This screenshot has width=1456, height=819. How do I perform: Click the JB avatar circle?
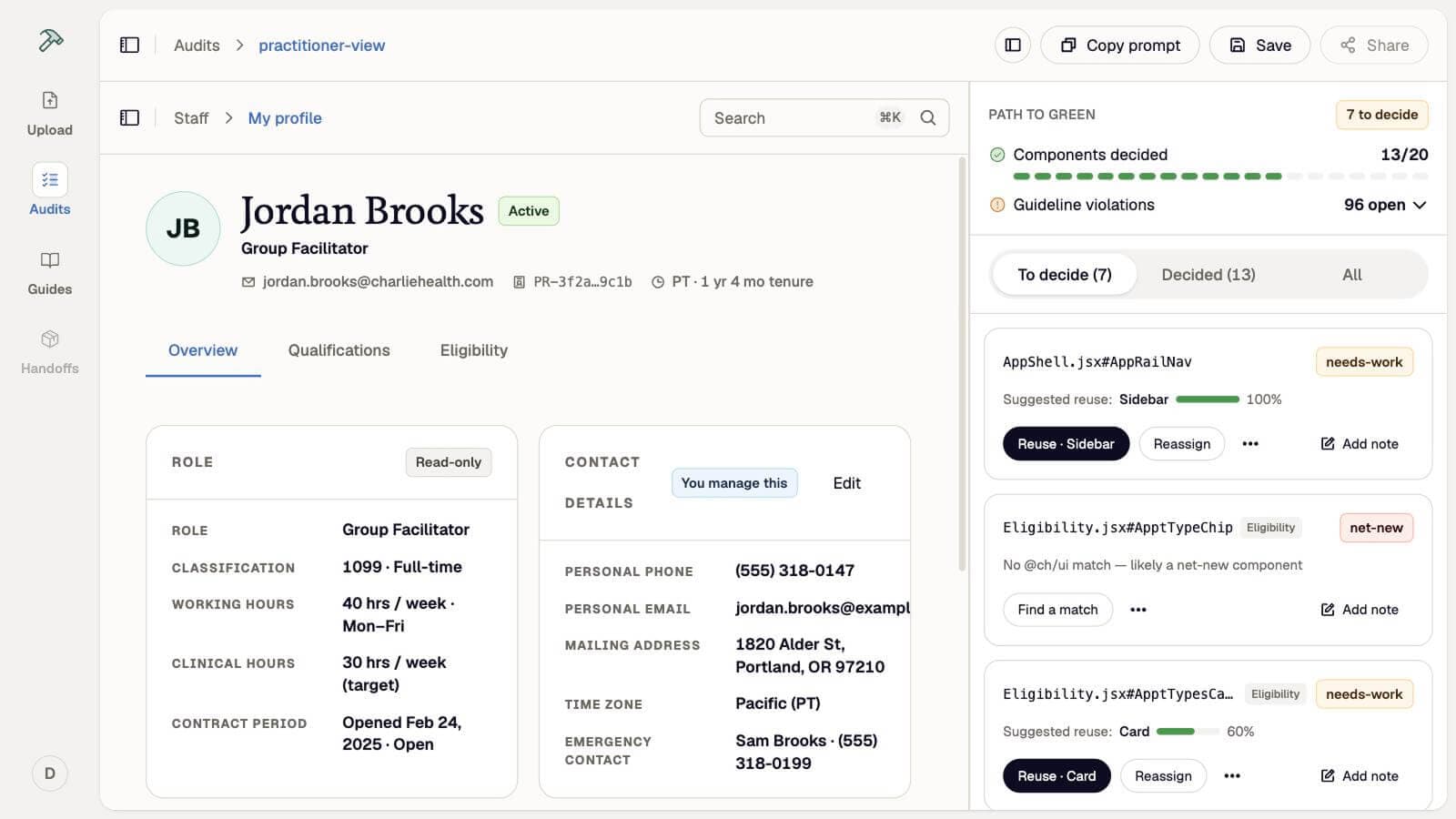pos(183,228)
